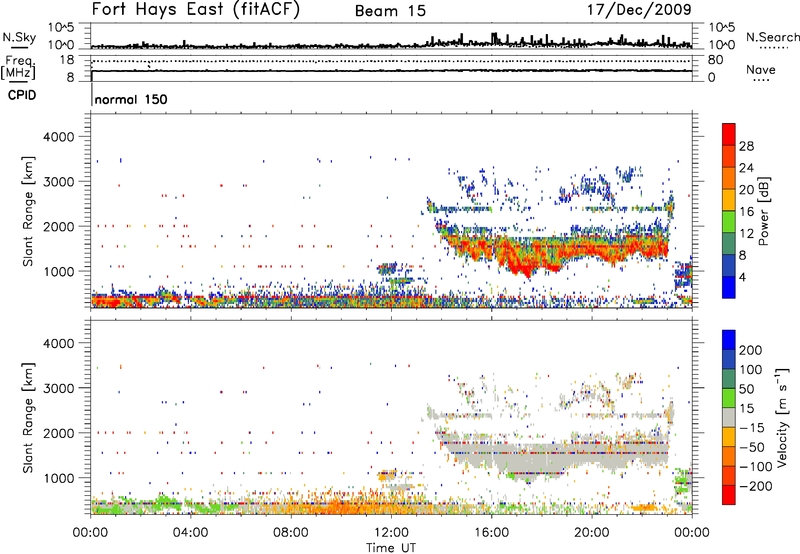Click the "N.Sky" legend label
Viewport: 800px width, 554px height.
pos(19,37)
